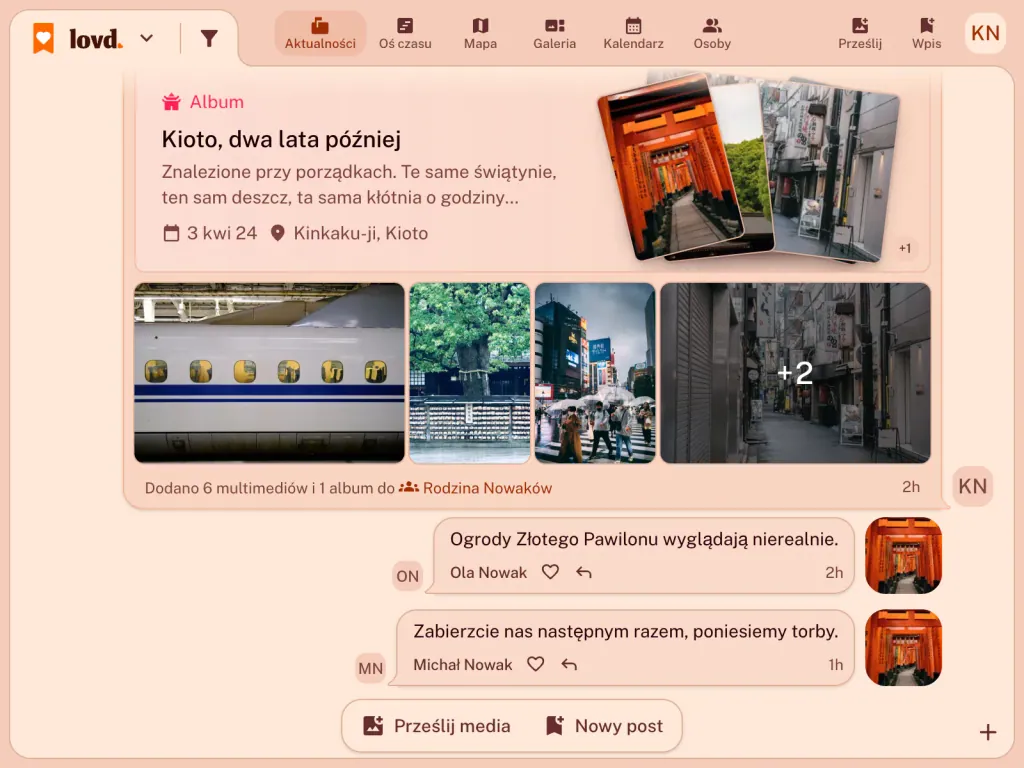Click the ON avatar of Ola Nowak
This screenshot has height=768, width=1024.
[x=408, y=576]
